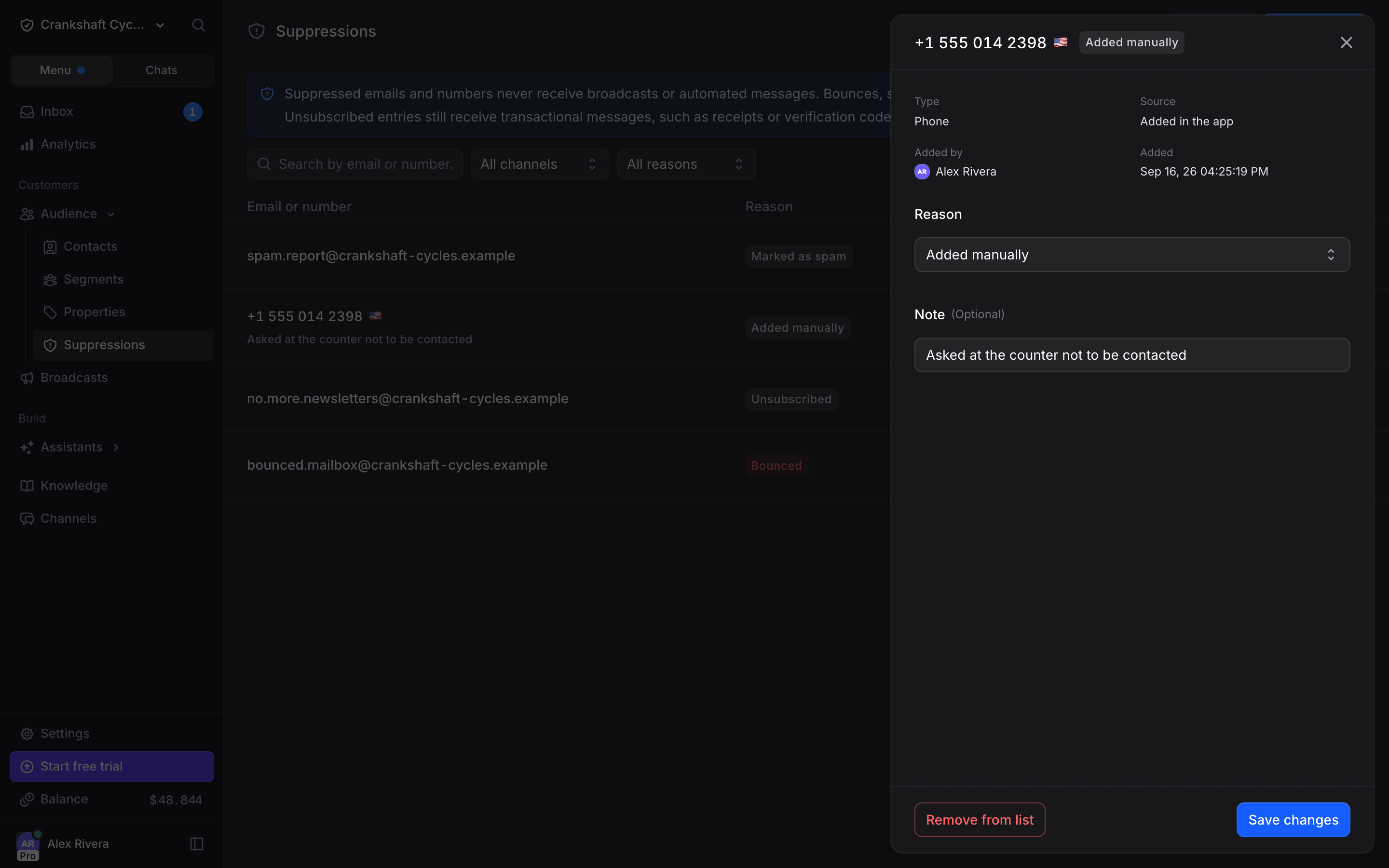The image size is (1389, 868).
Task: Click the Bounced reason badge
Action: pos(776,465)
